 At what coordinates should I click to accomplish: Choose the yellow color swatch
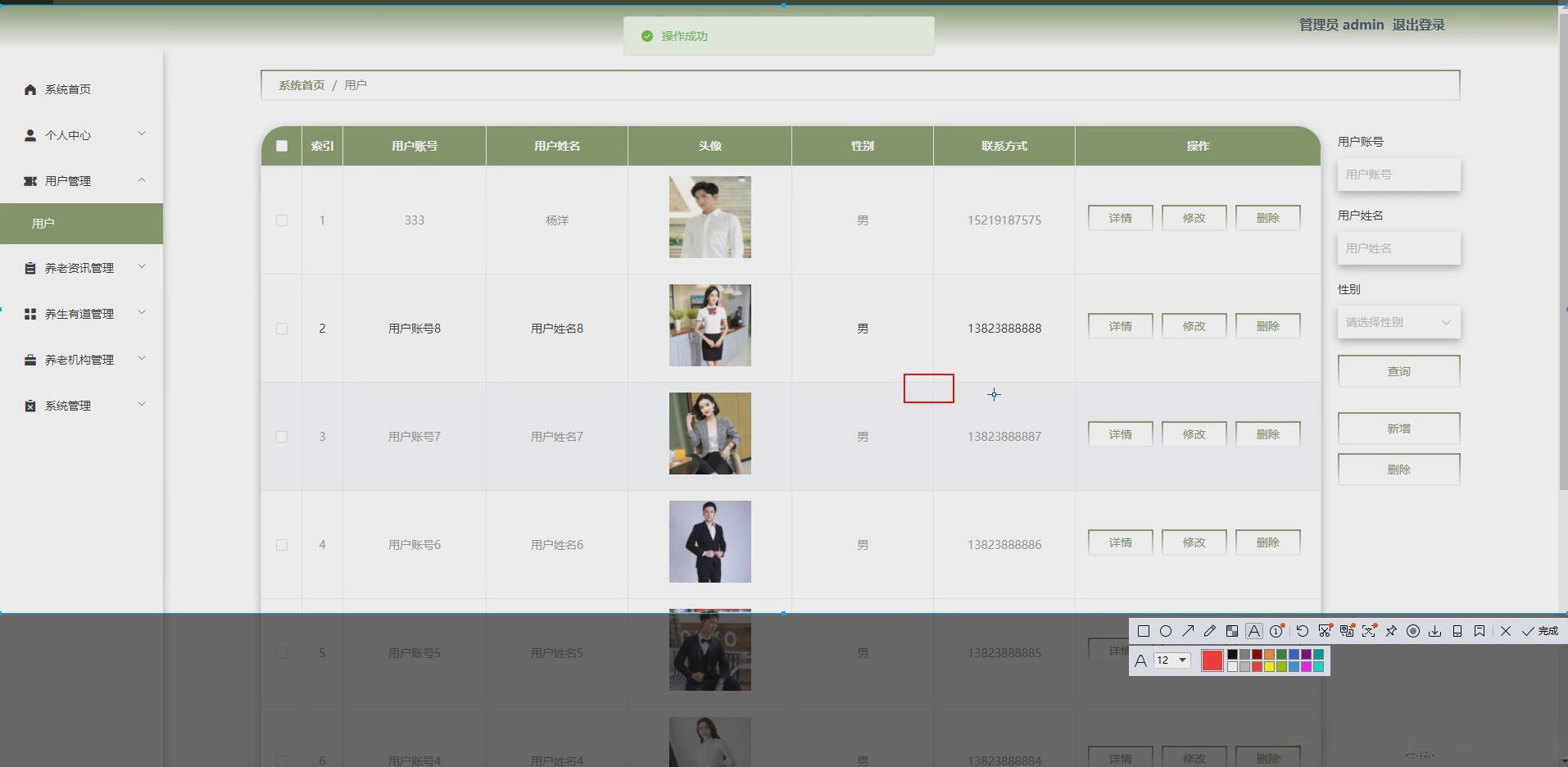pyautogui.click(x=1269, y=666)
